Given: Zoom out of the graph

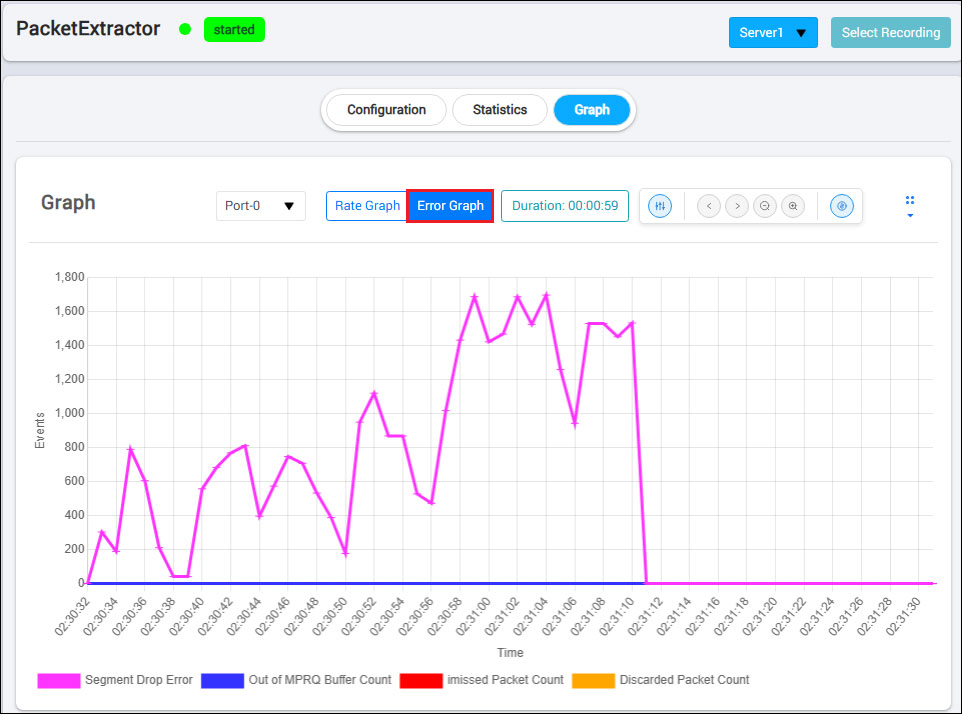Looking at the screenshot, I should click(x=765, y=206).
